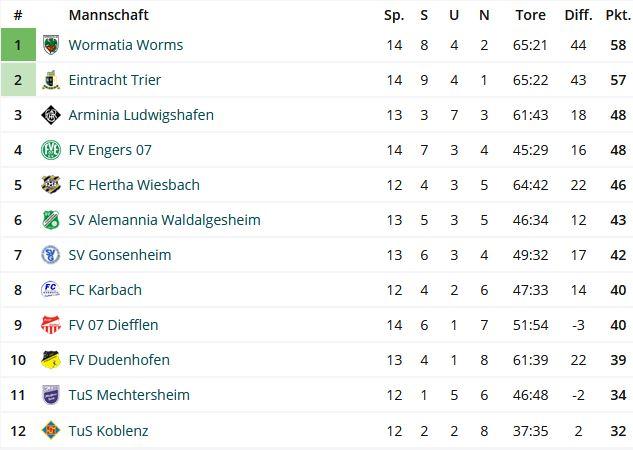This screenshot has width=633, height=450.
Task: Click the SV Gonsenheim blue crest
Action: 51,255
